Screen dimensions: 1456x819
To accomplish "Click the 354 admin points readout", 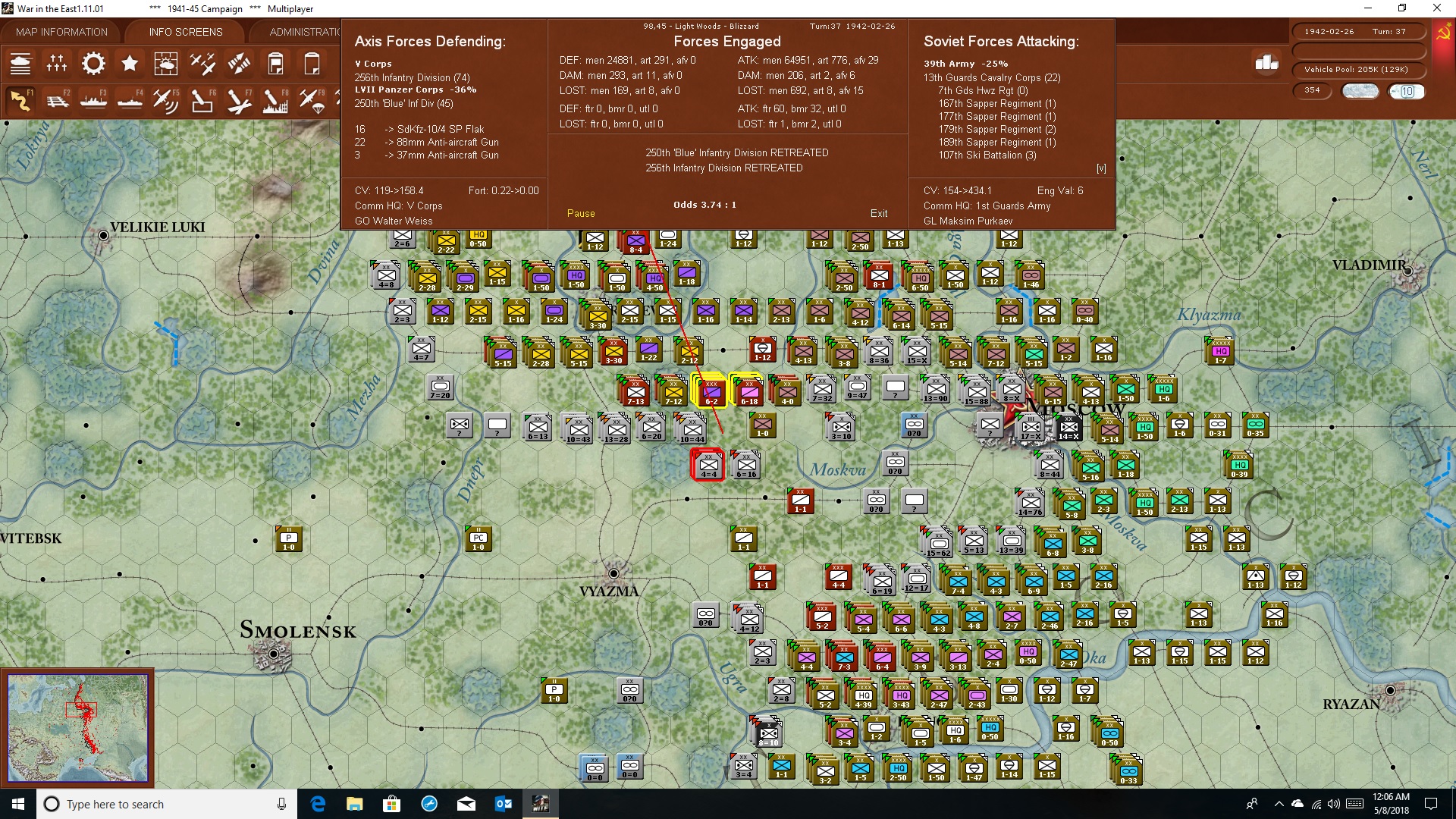I will 1312,90.
